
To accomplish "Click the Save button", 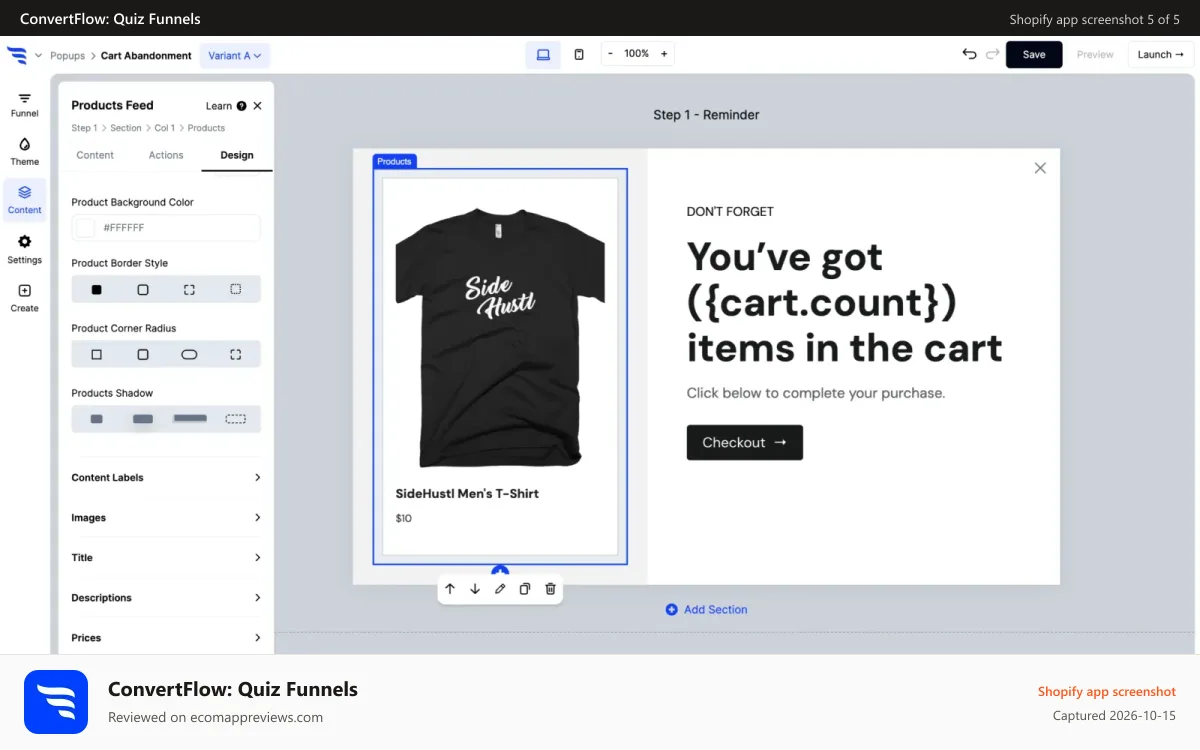I will point(1034,54).
